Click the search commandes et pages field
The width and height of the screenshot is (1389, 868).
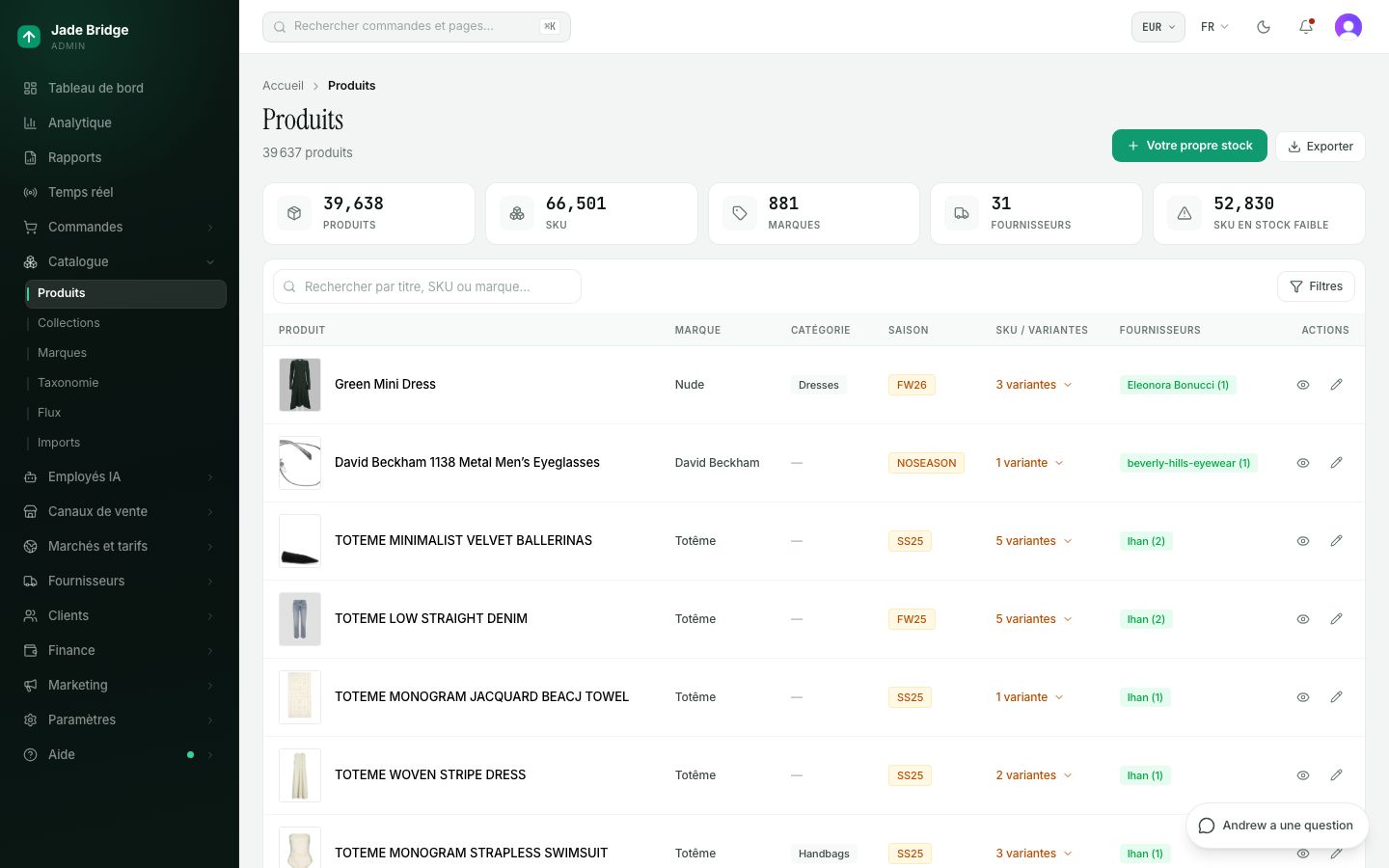pyautogui.click(x=417, y=27)
